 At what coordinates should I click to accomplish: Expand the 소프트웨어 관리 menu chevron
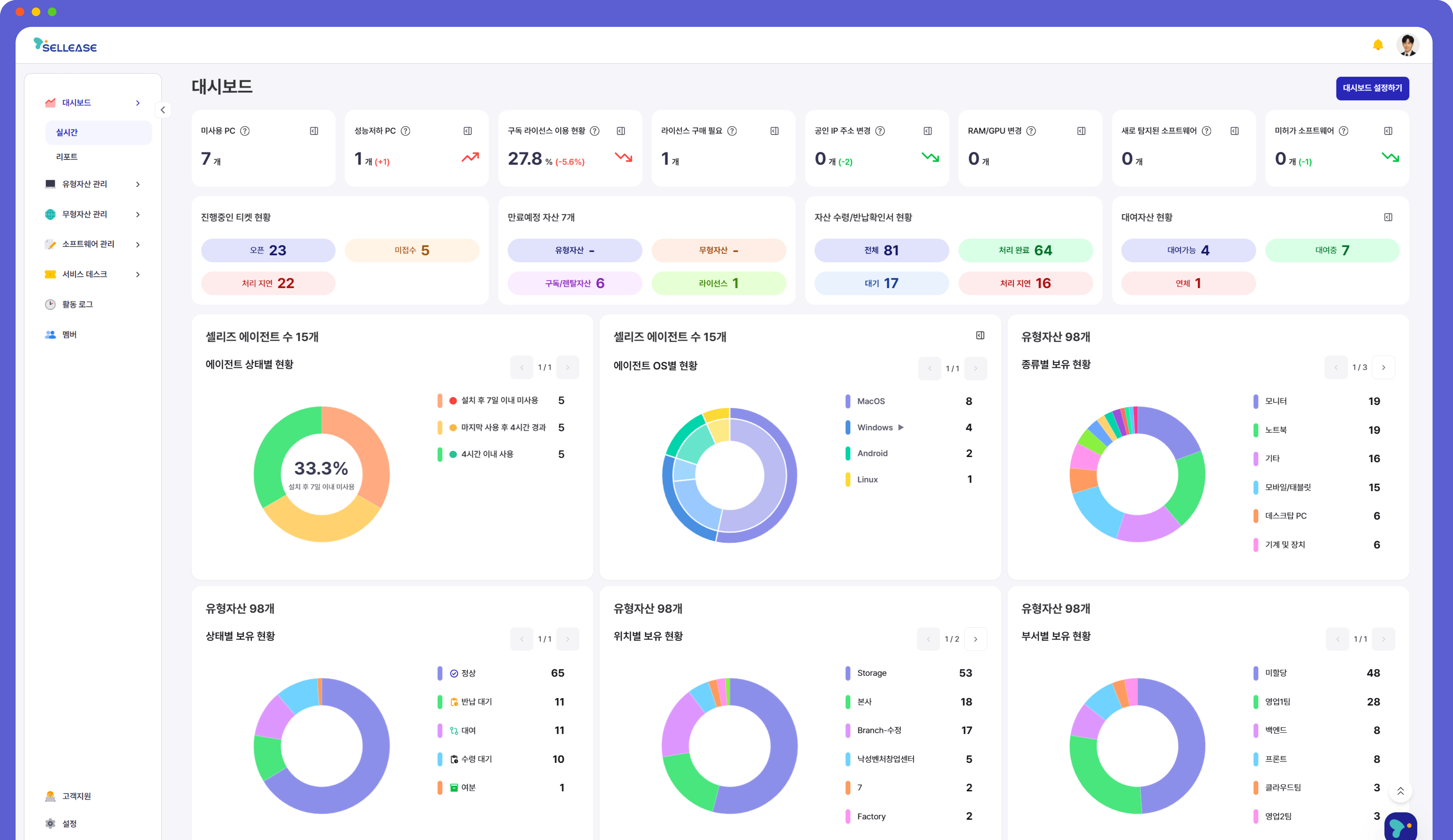point(138,245)
